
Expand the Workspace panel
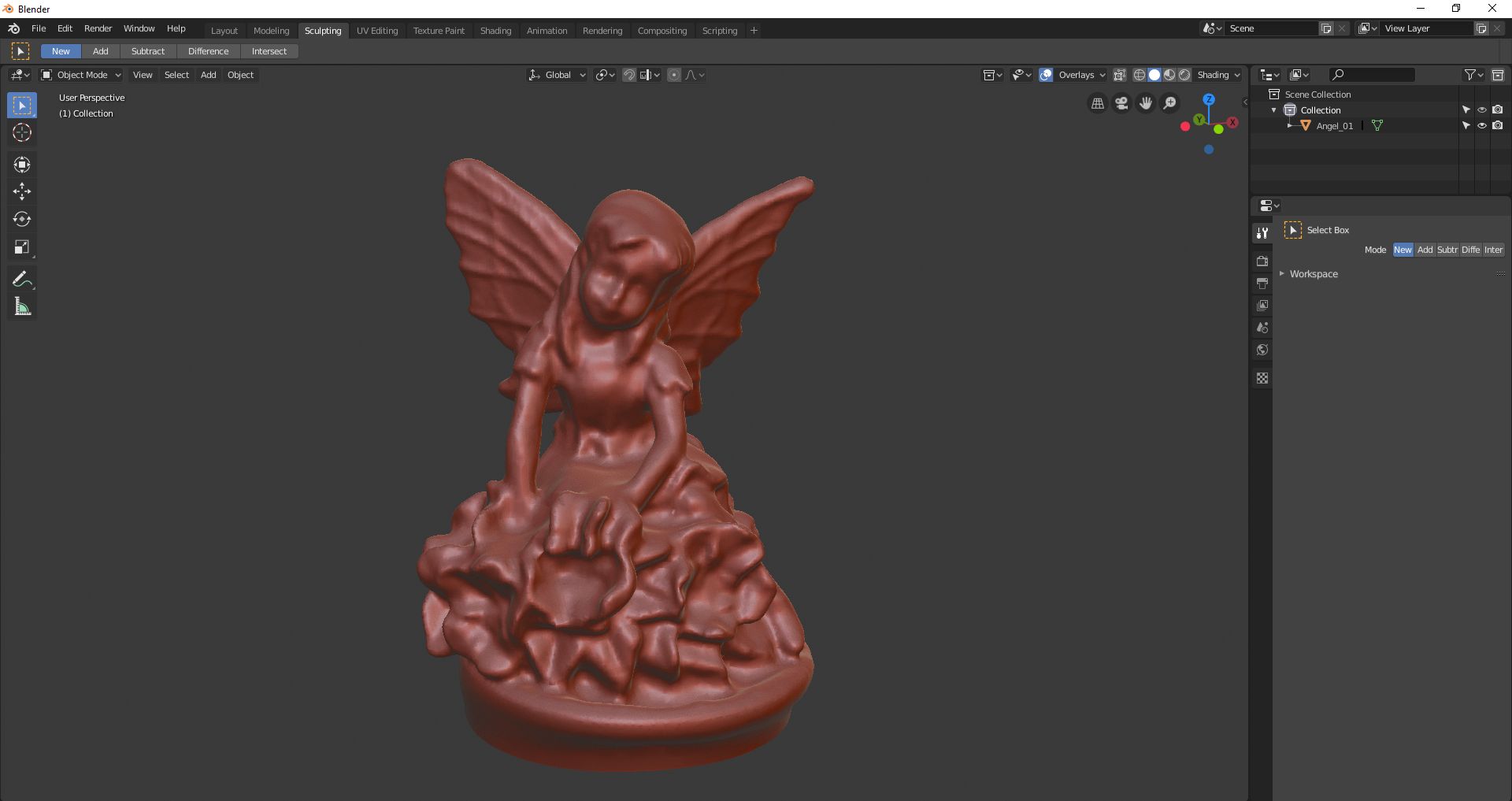point(1313,274)
